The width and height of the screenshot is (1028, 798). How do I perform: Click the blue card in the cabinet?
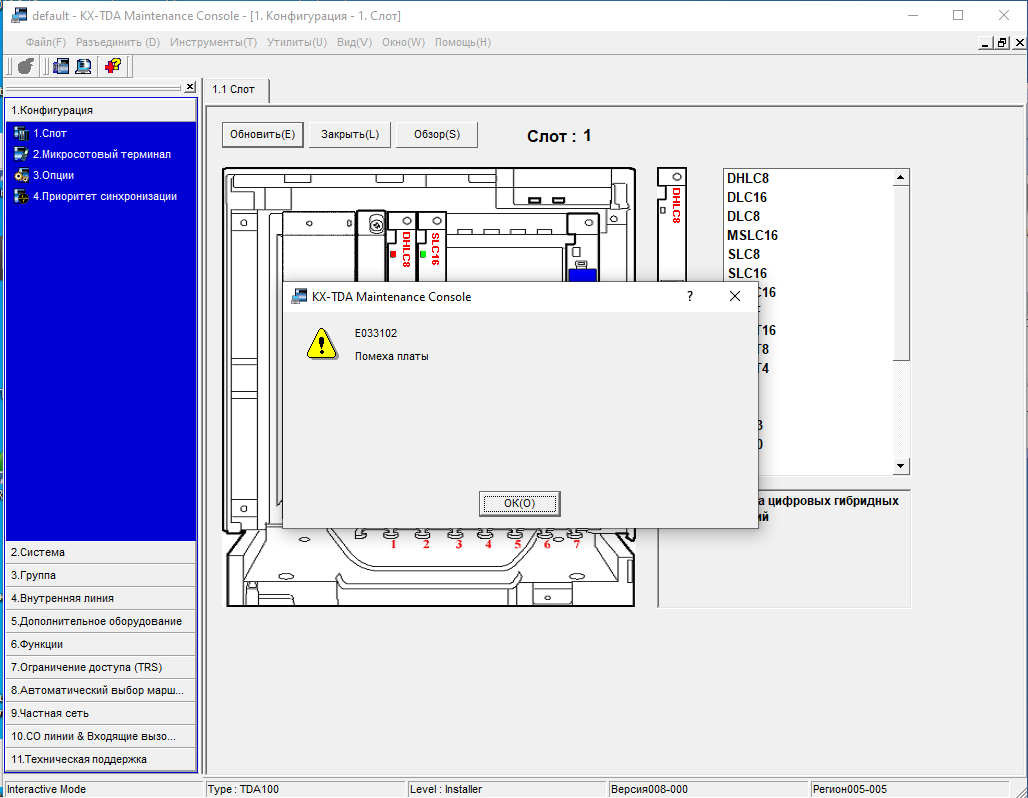[582, 273]
